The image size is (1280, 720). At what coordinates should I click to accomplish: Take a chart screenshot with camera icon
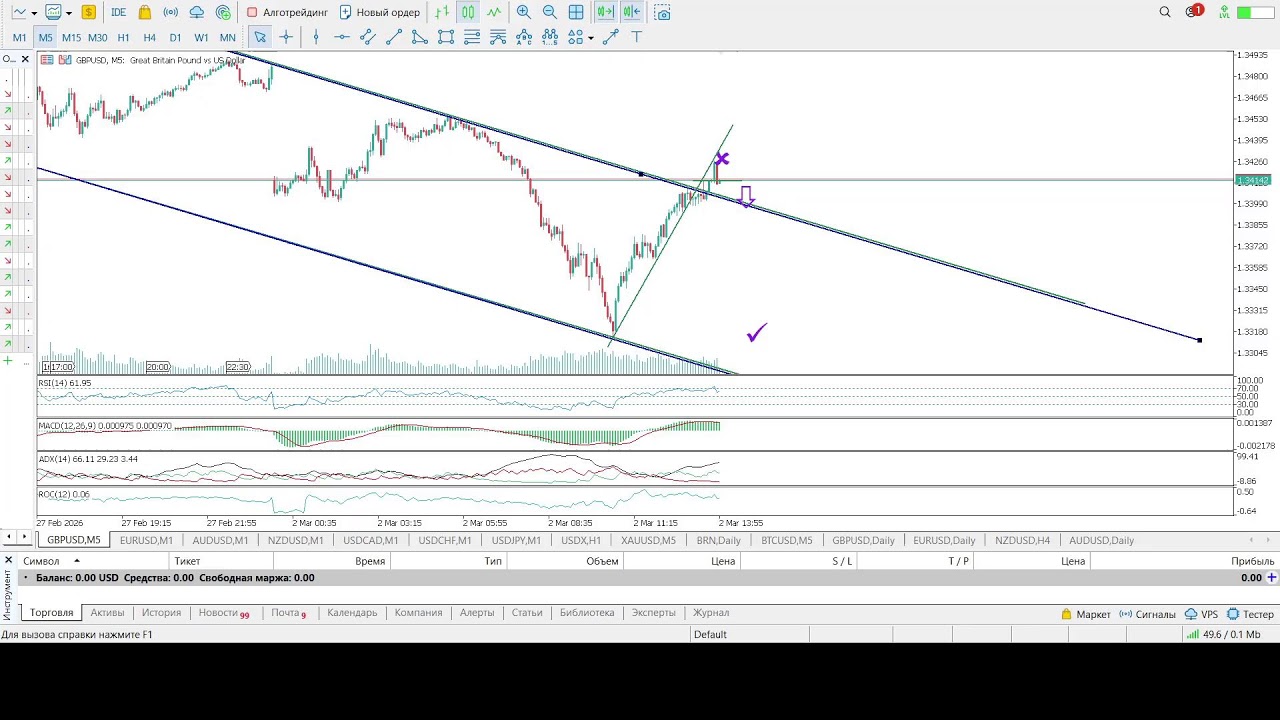pyautogui.click(x=662, y=12)
